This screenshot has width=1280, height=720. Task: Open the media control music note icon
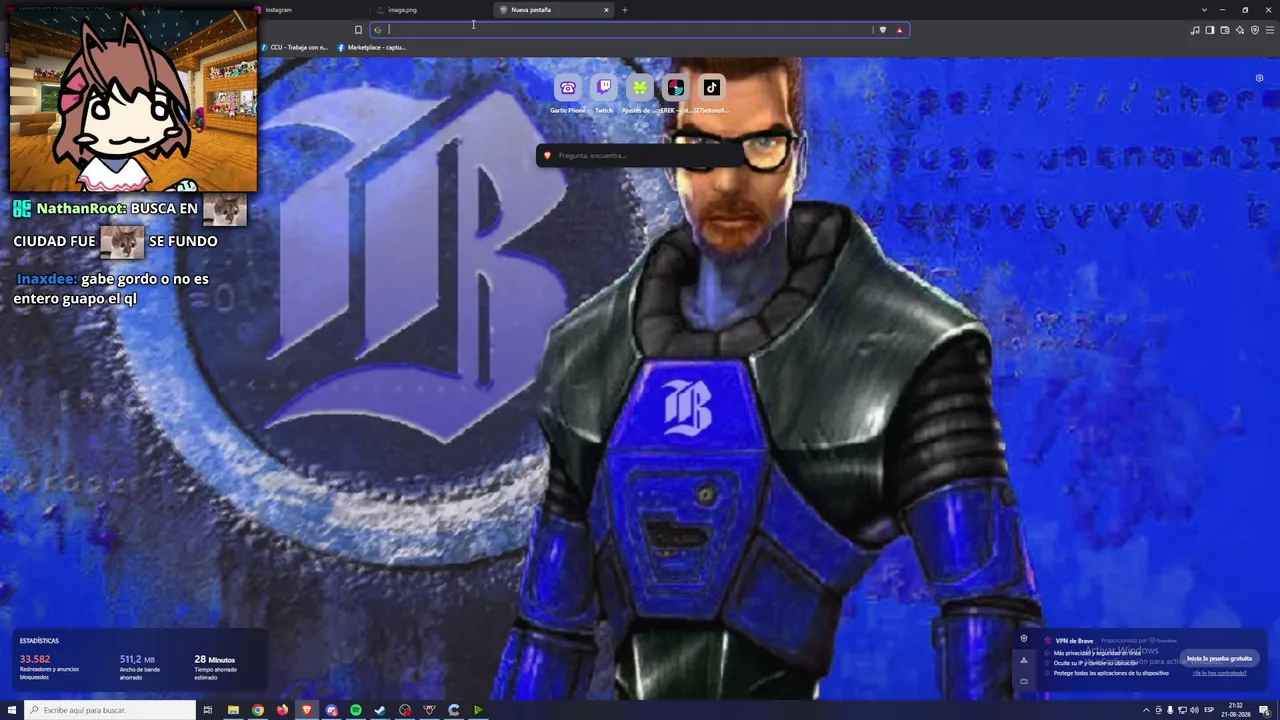click(x=1195, y=30)
